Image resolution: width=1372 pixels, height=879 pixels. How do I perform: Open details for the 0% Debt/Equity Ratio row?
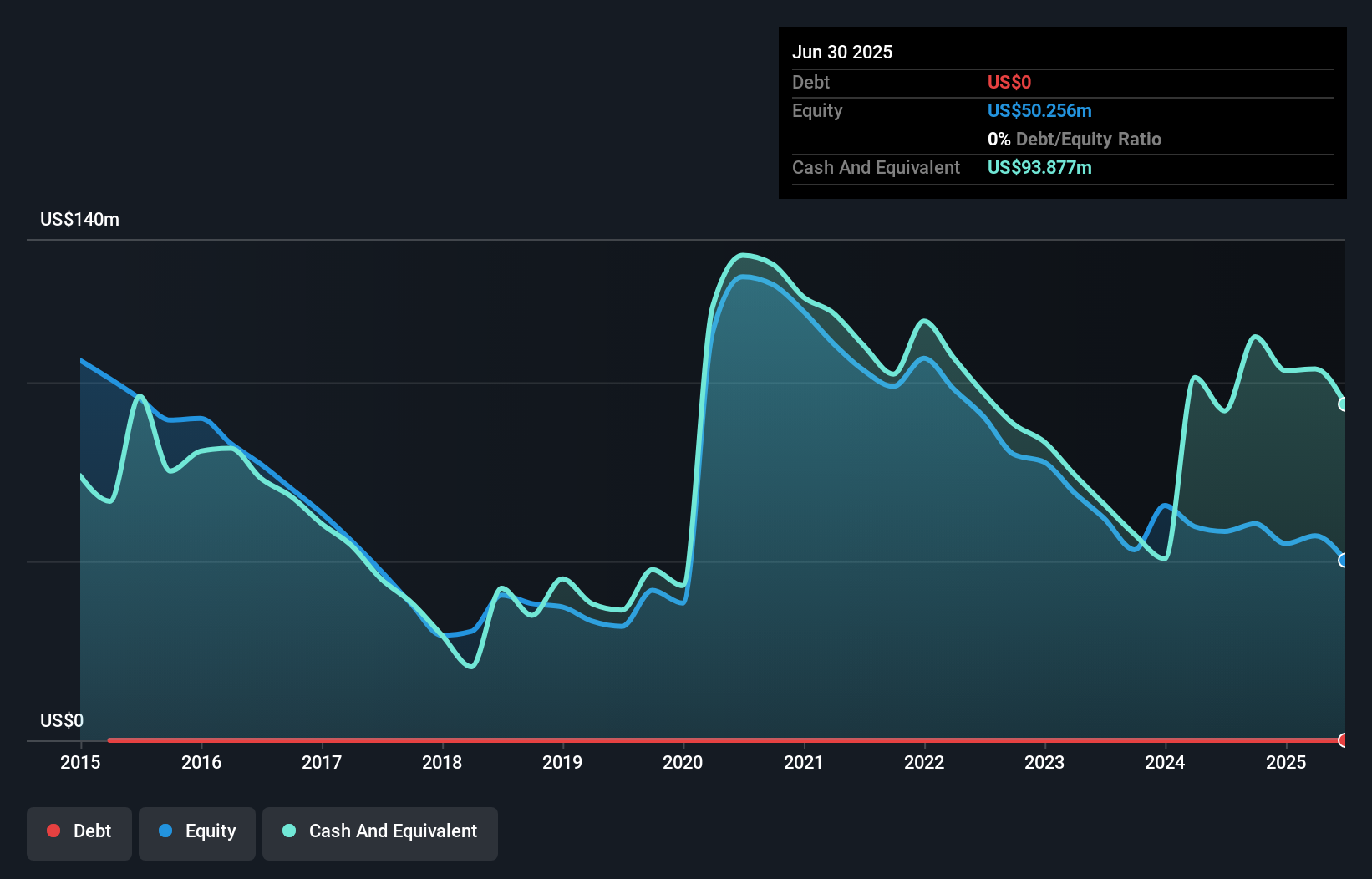pos(1074,139)
